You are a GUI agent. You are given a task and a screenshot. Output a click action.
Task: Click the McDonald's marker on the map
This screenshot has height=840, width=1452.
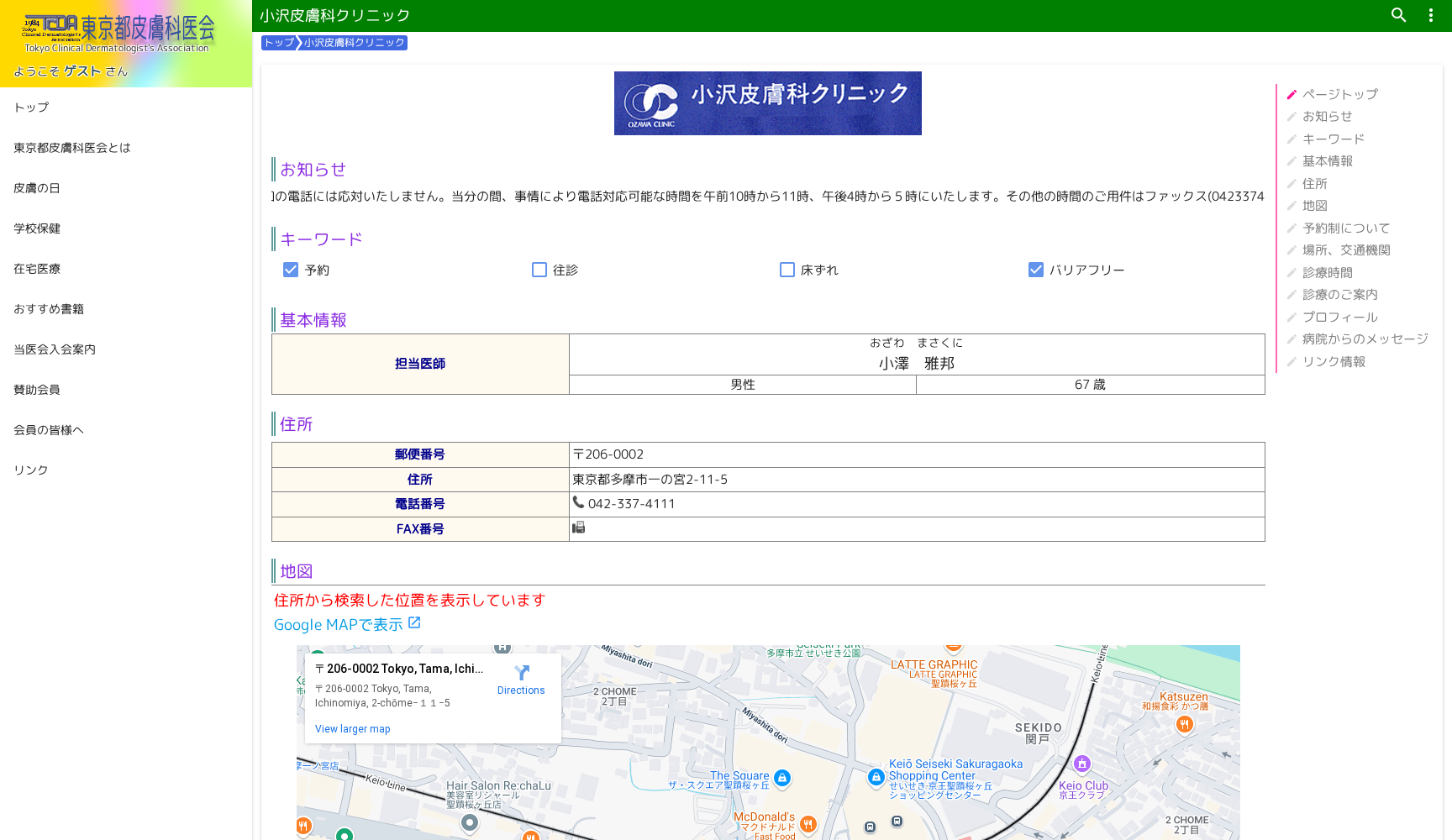807,824
